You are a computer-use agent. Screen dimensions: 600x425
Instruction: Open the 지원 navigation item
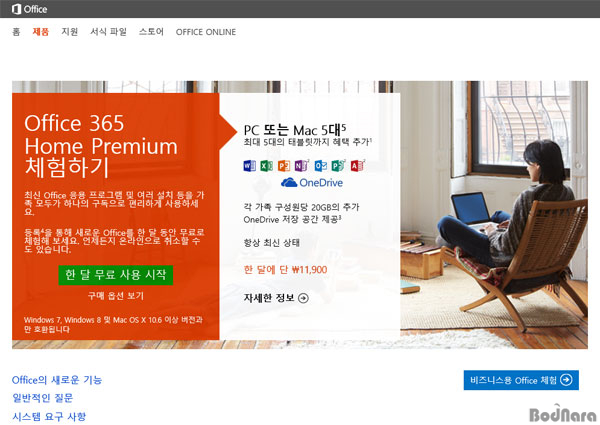70,32
